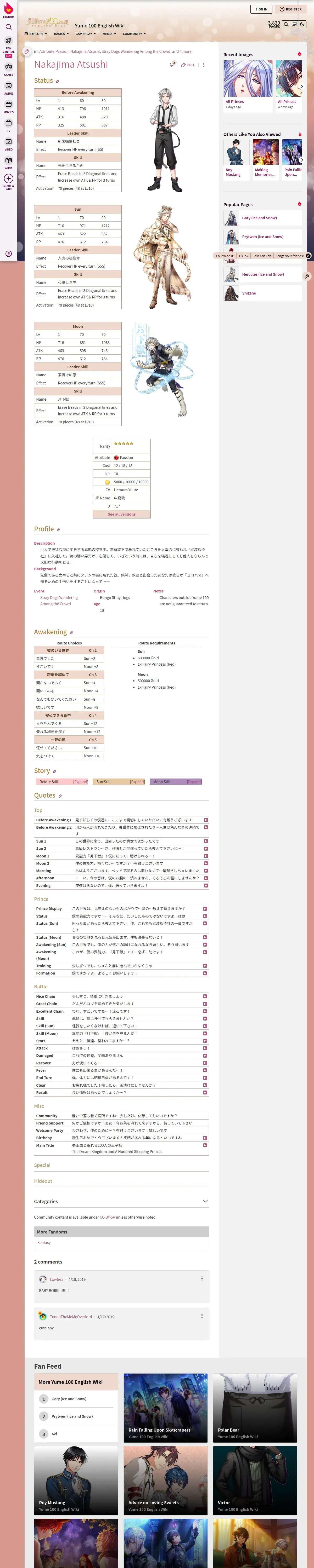
Task: Open more actions menu beside Edit
Action: 204,65
